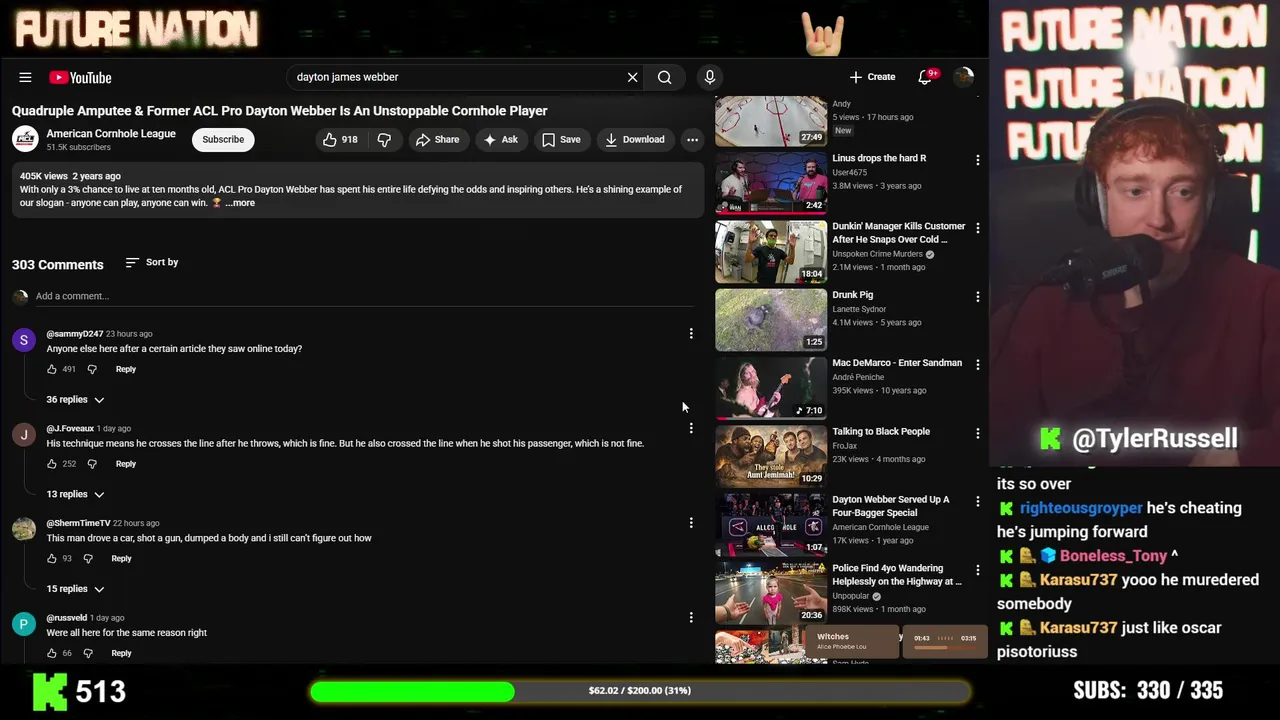Open options menu for @J.Foveaux comment
The width and height of the screenshot is (1280, 720).
click(691, 428)
